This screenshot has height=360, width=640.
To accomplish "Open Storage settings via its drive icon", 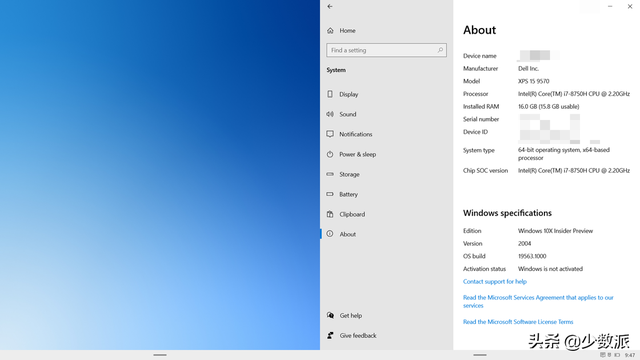I will [x=330, y=174].
